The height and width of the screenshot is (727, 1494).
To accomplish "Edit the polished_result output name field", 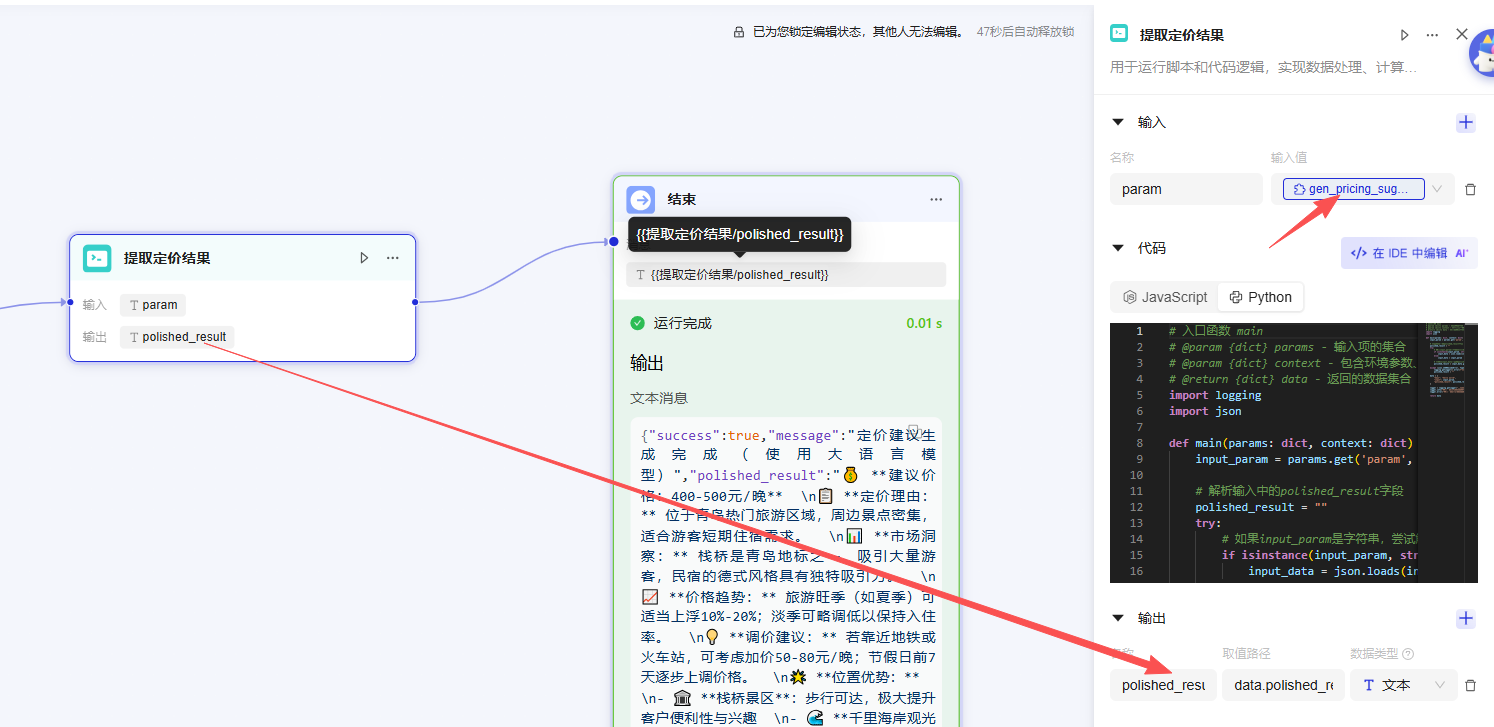I will pyautogui.click(x=1163, y=685).
